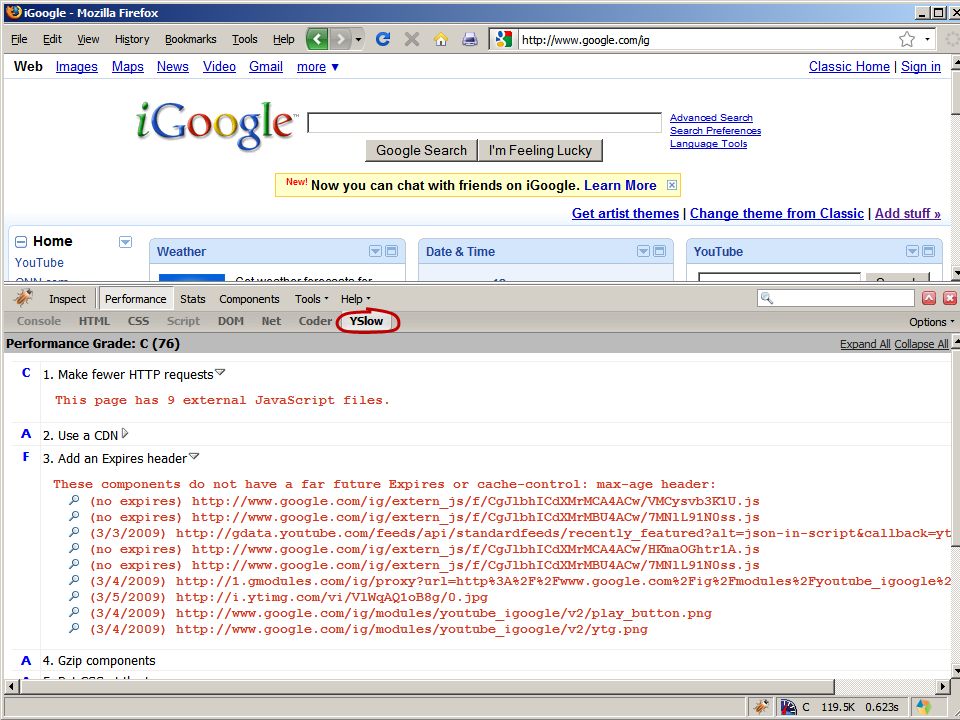Expand the 'more' services dropdown

(x=317, y=67)
